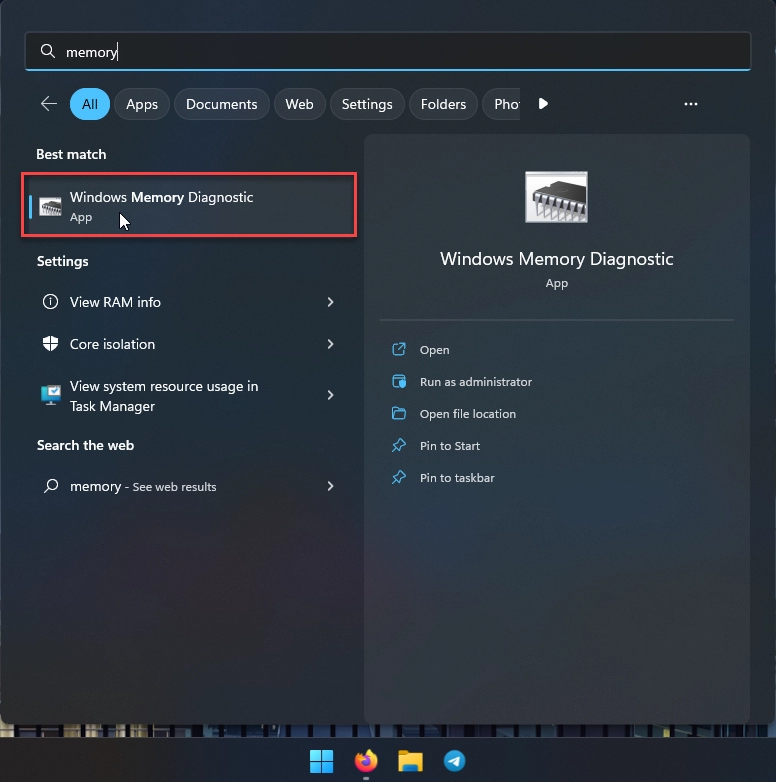Switch to the Photos filter tab

[x=502, y=104]
